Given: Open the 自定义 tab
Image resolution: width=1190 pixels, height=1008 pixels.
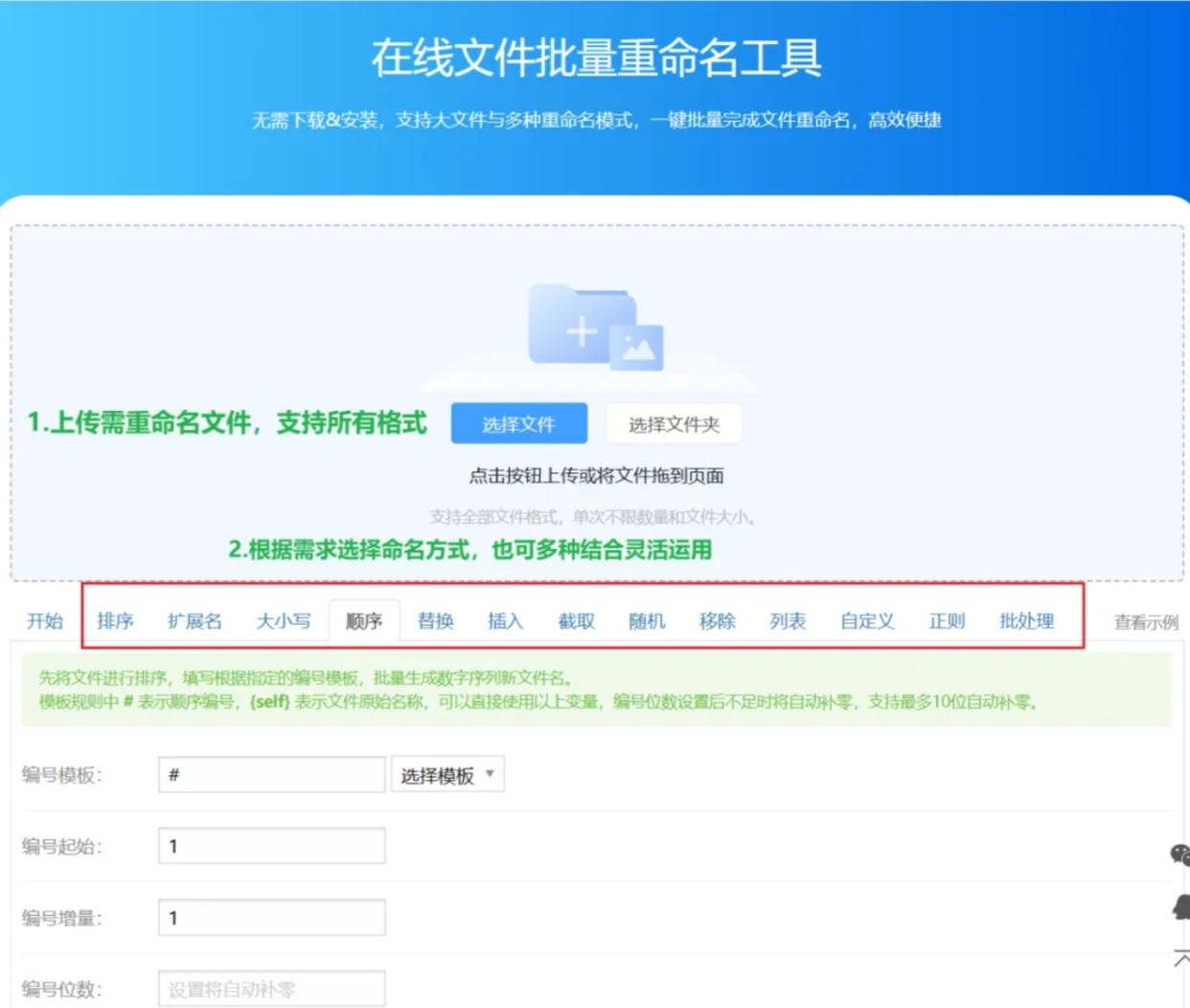Looking at the screenshot, I should [867, 621].
